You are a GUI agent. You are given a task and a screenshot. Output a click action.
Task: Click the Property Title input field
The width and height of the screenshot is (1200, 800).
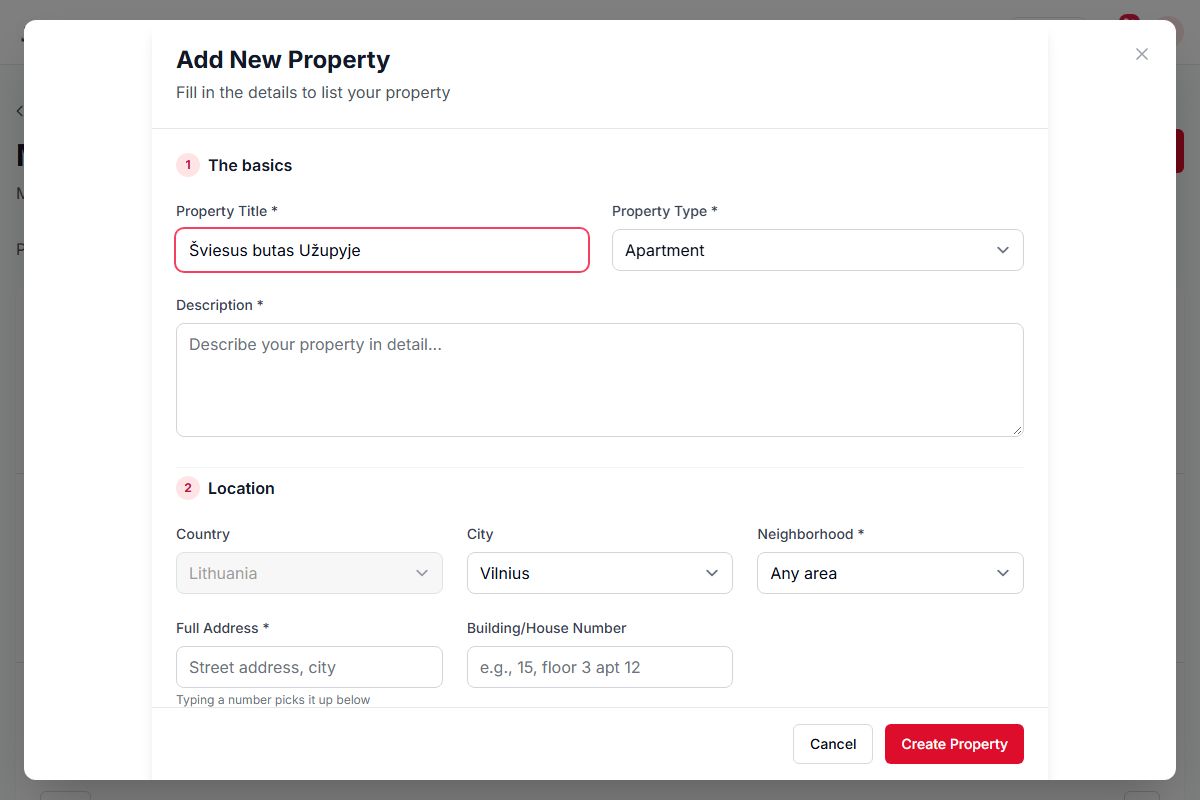click(382, 250)
